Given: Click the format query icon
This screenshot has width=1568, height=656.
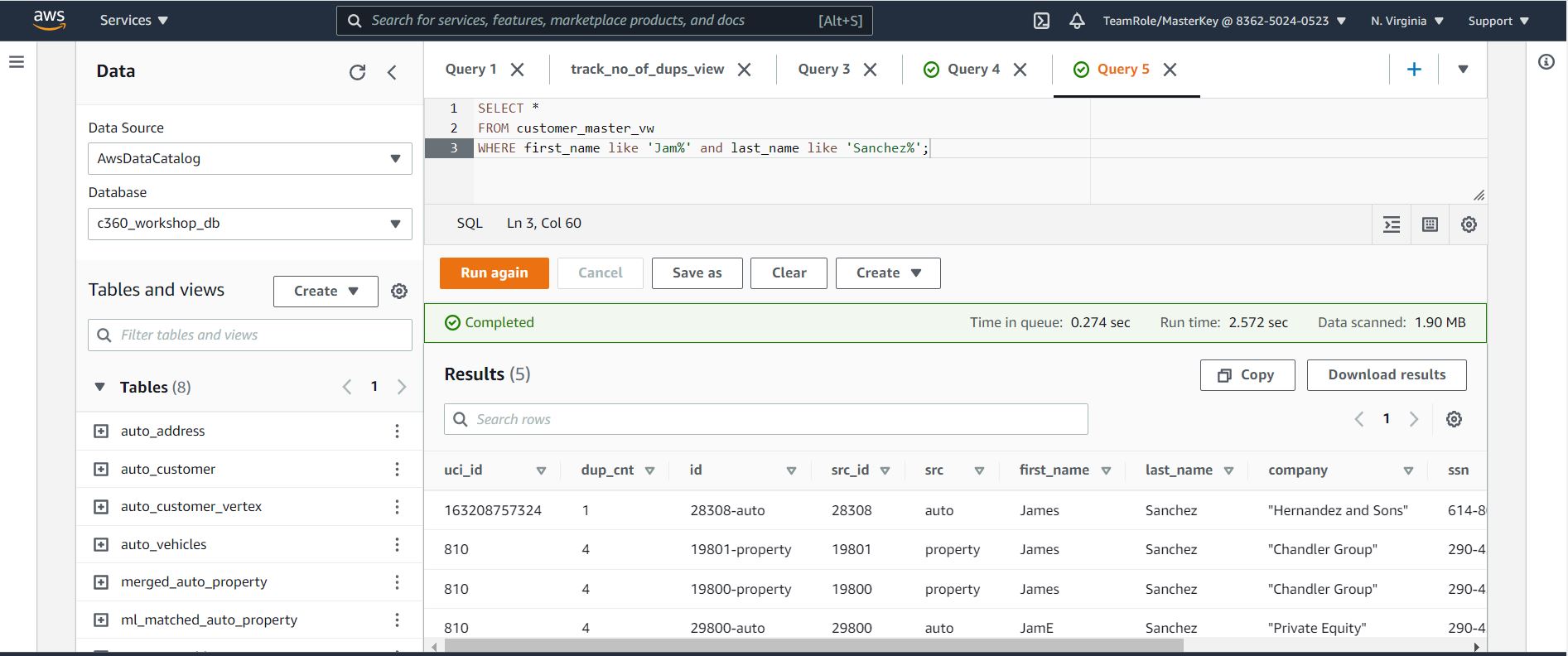Looking at the screenshot, I should [1392, 224].
